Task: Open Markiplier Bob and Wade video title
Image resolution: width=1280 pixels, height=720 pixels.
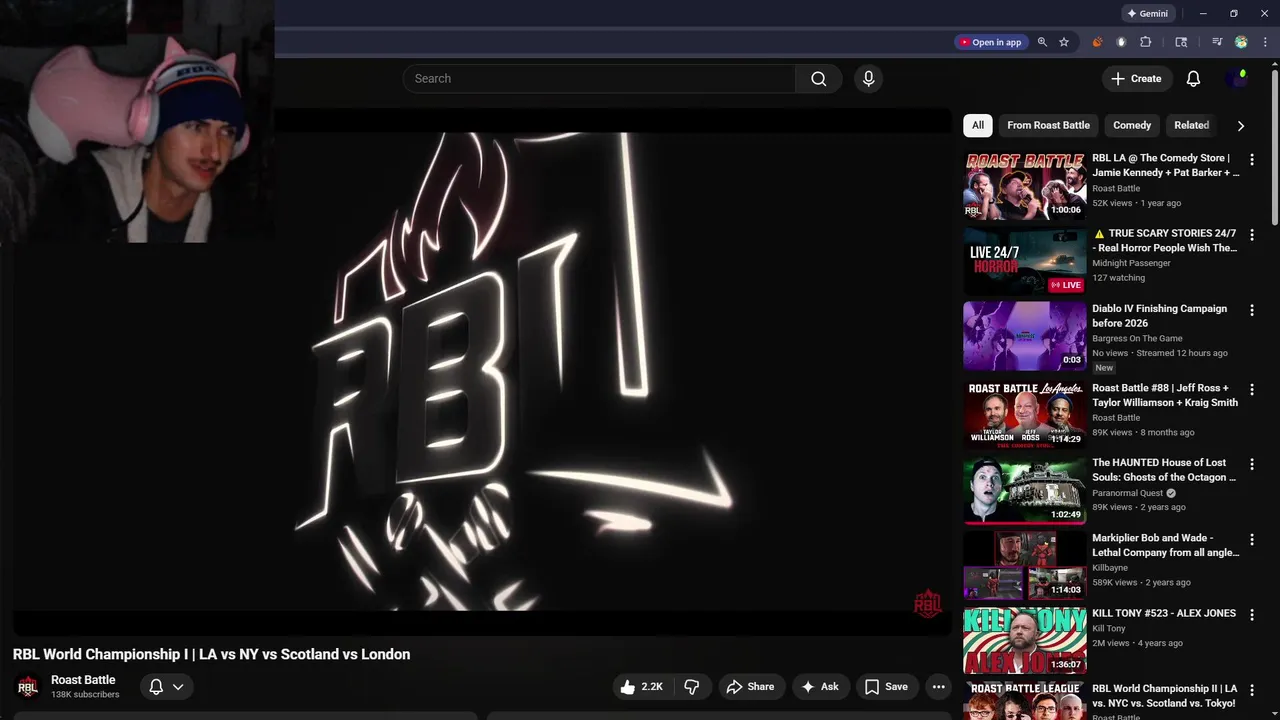Action: click(1165, 545)
